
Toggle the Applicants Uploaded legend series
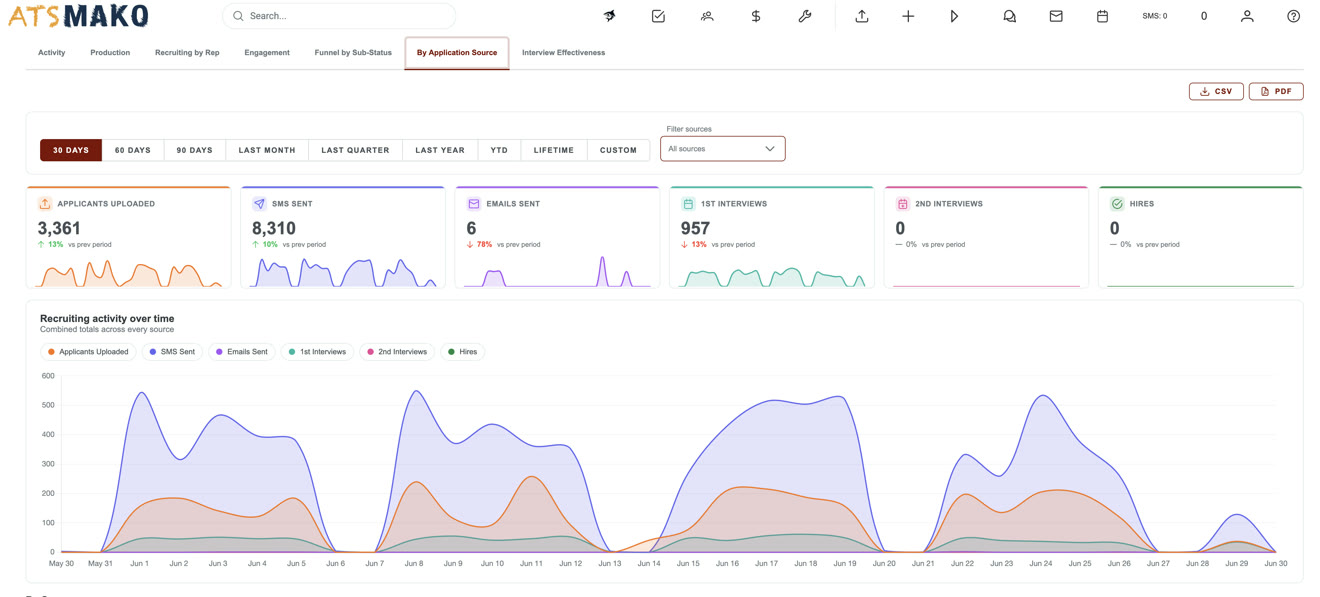click(88, 352)
